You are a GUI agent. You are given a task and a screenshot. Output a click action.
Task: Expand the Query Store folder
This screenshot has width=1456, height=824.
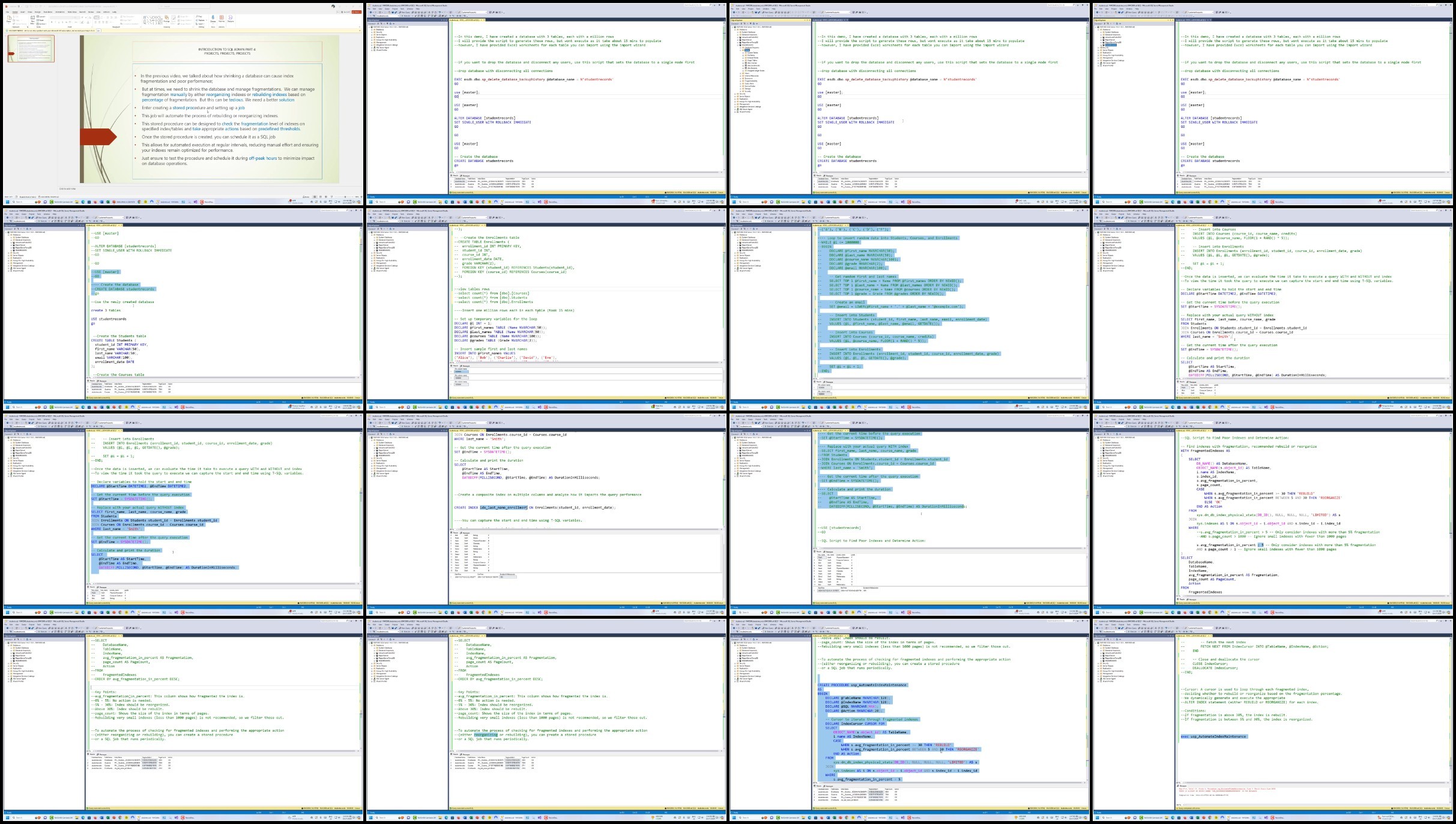740,83
